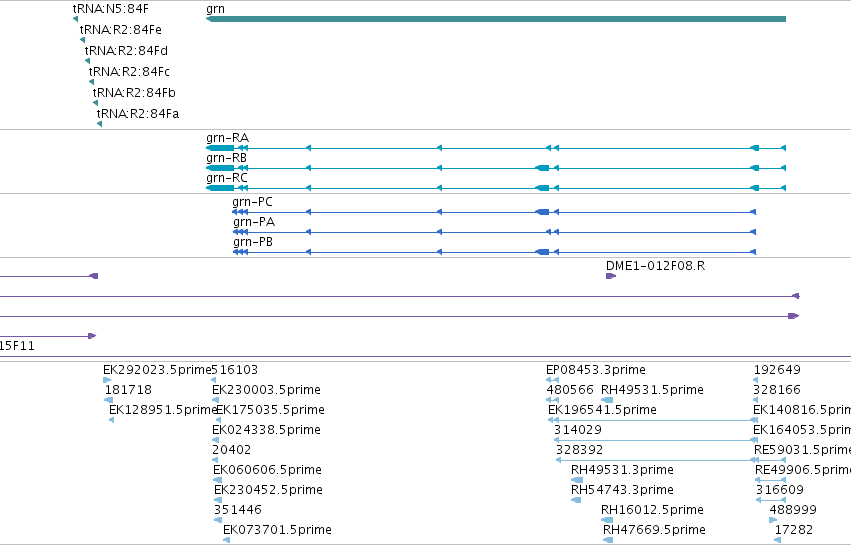Select EK060606.5prime EST label
This screenshot has width=851, height=545.
(x=268, y=470)
